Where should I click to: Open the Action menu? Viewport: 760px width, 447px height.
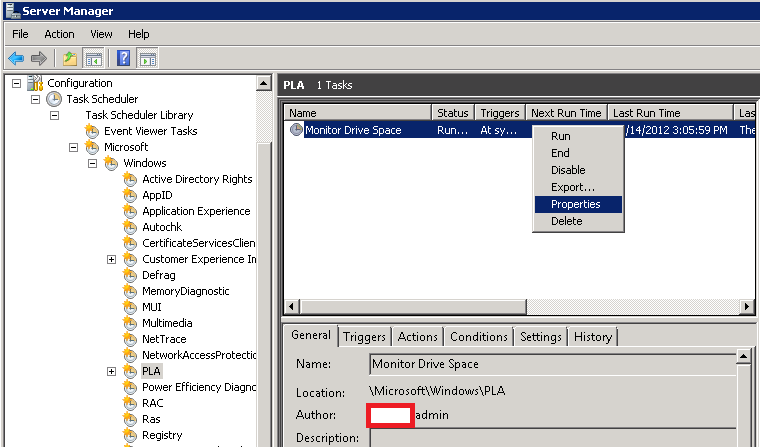59,34
